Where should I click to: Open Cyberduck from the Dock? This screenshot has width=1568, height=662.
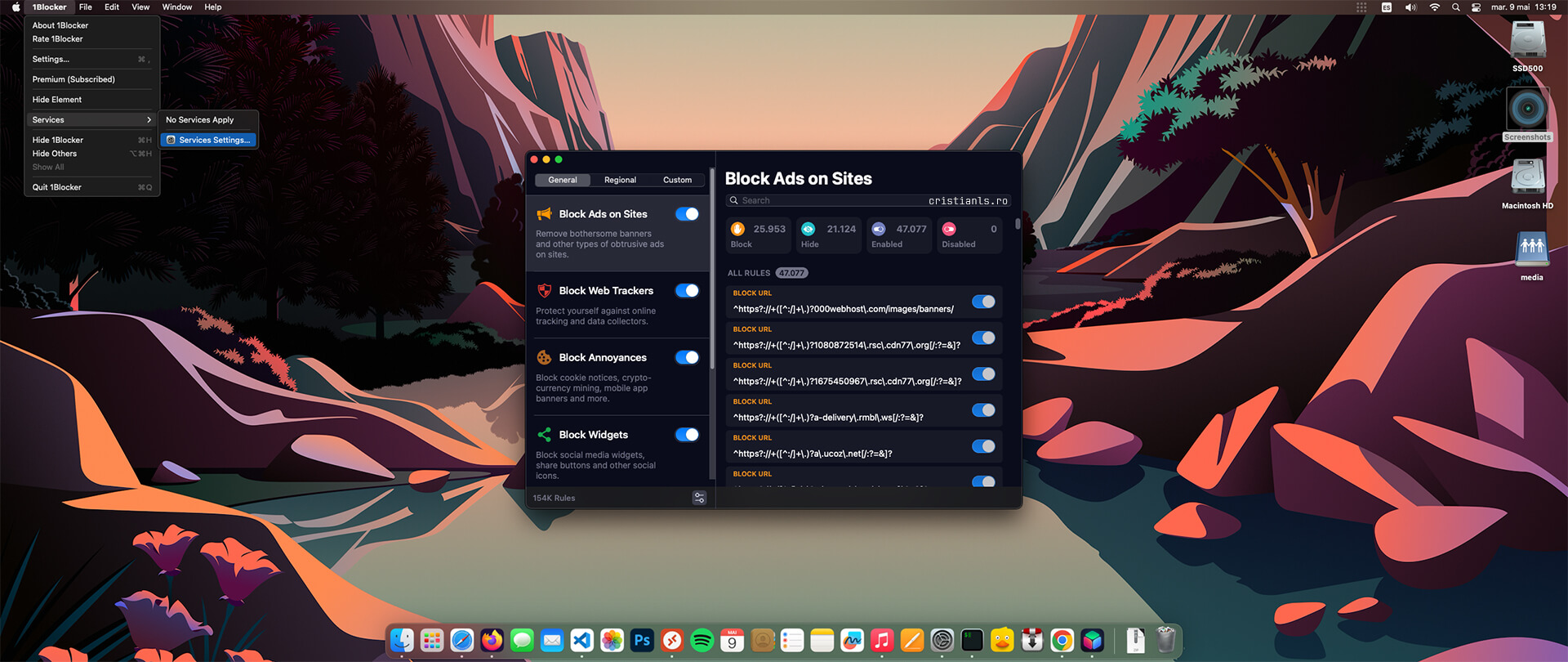tap(1002, 641)
